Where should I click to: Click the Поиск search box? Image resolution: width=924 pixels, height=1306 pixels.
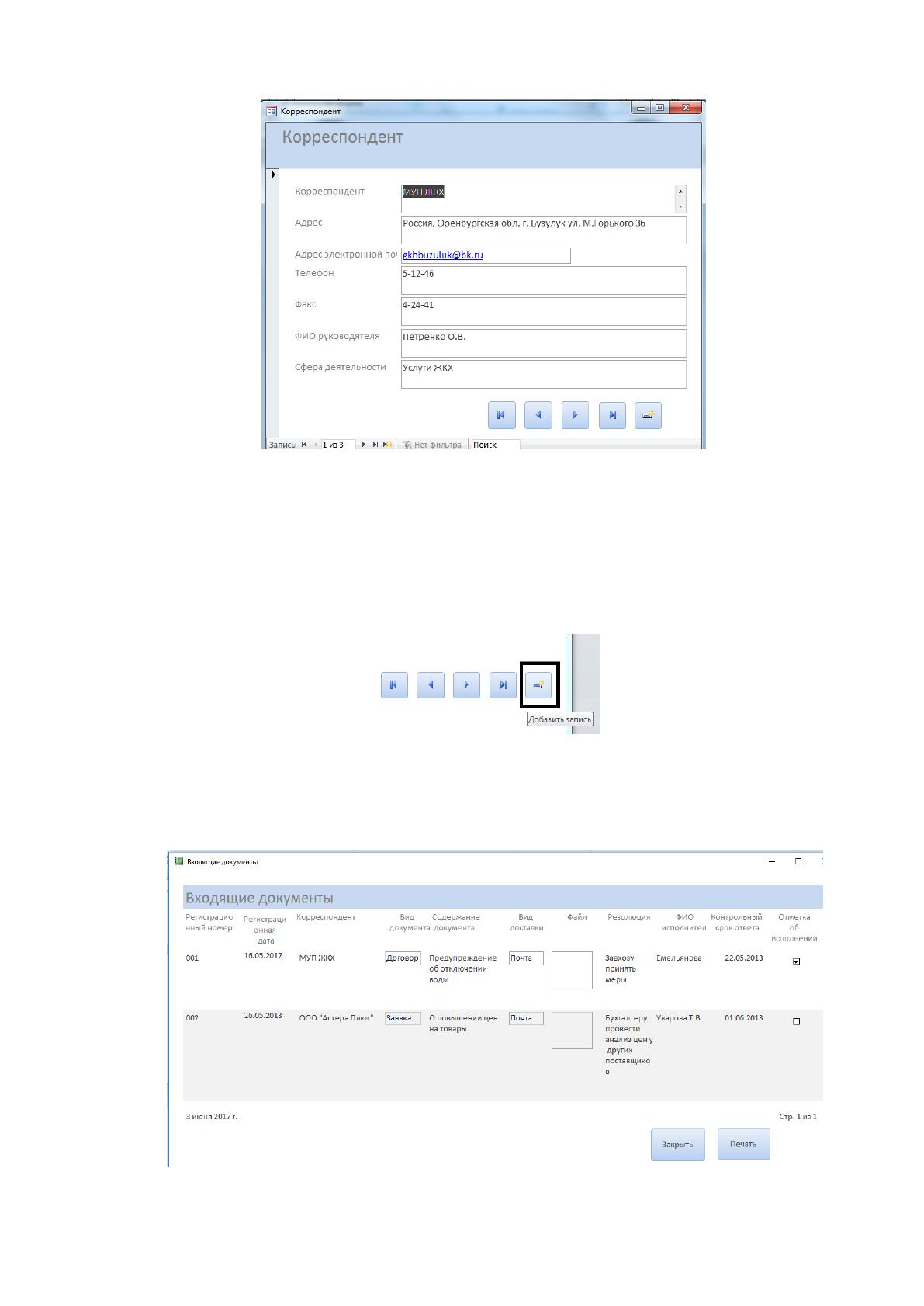tap(495, 445)
